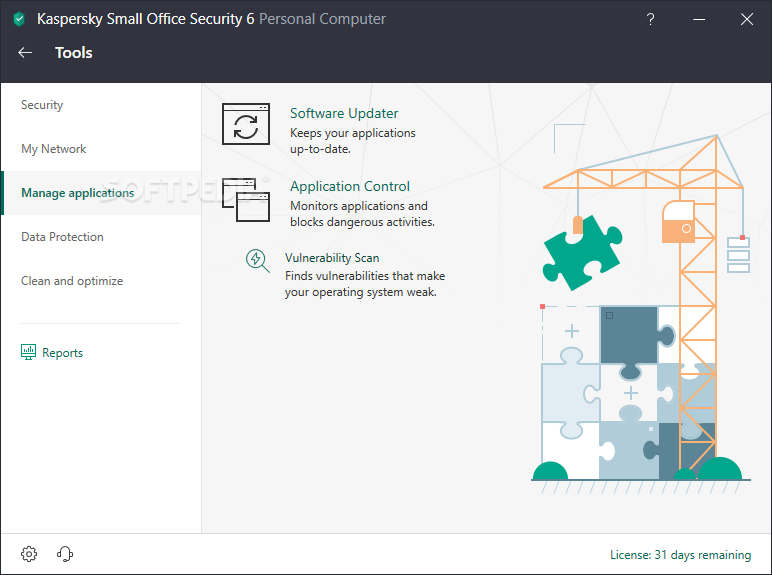Close the Kaspersky window
The width and height of the screenshot is (772, 575).
click(x=747, y=19)
